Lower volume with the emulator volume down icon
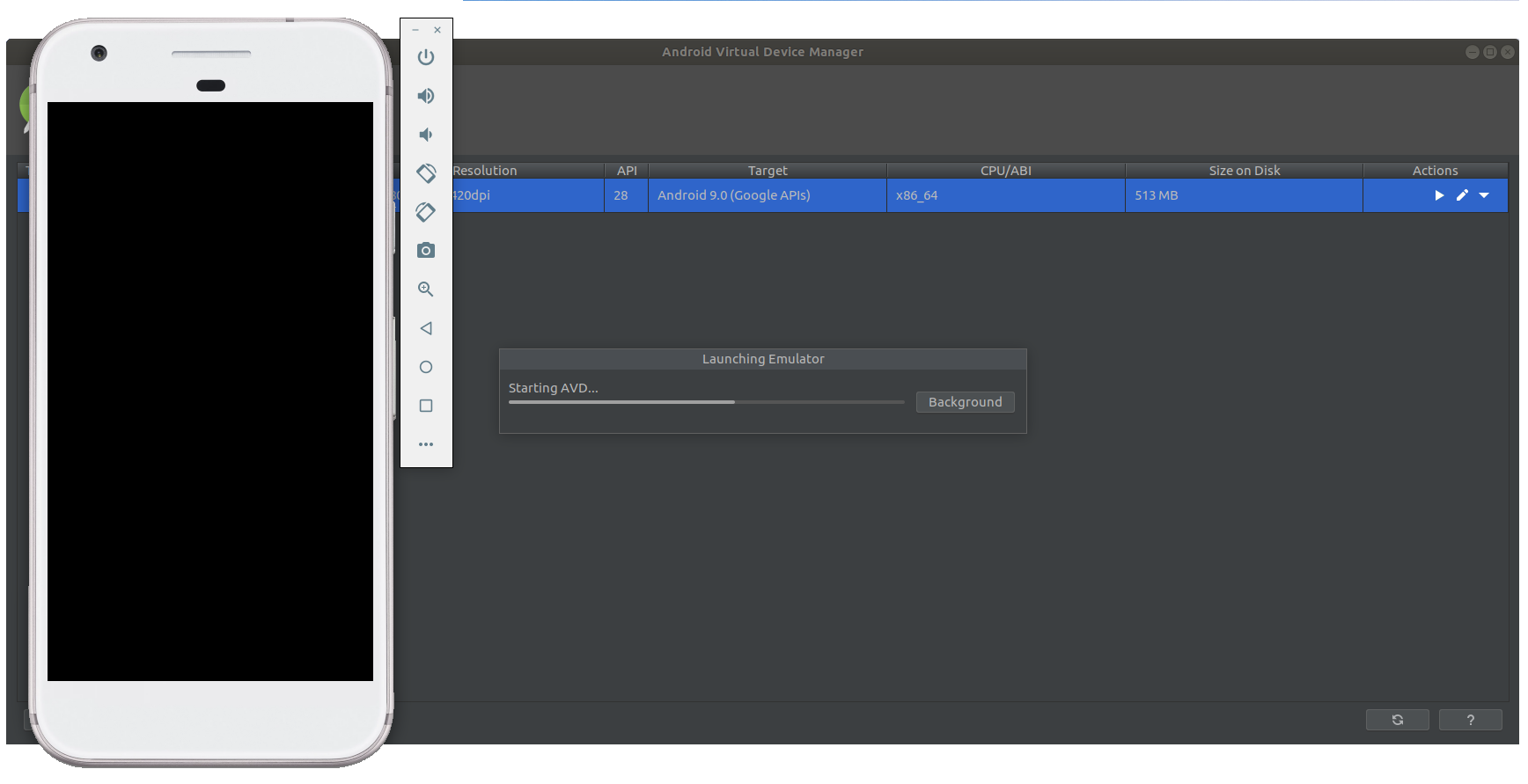The image size is (1528, 784). 426,135
